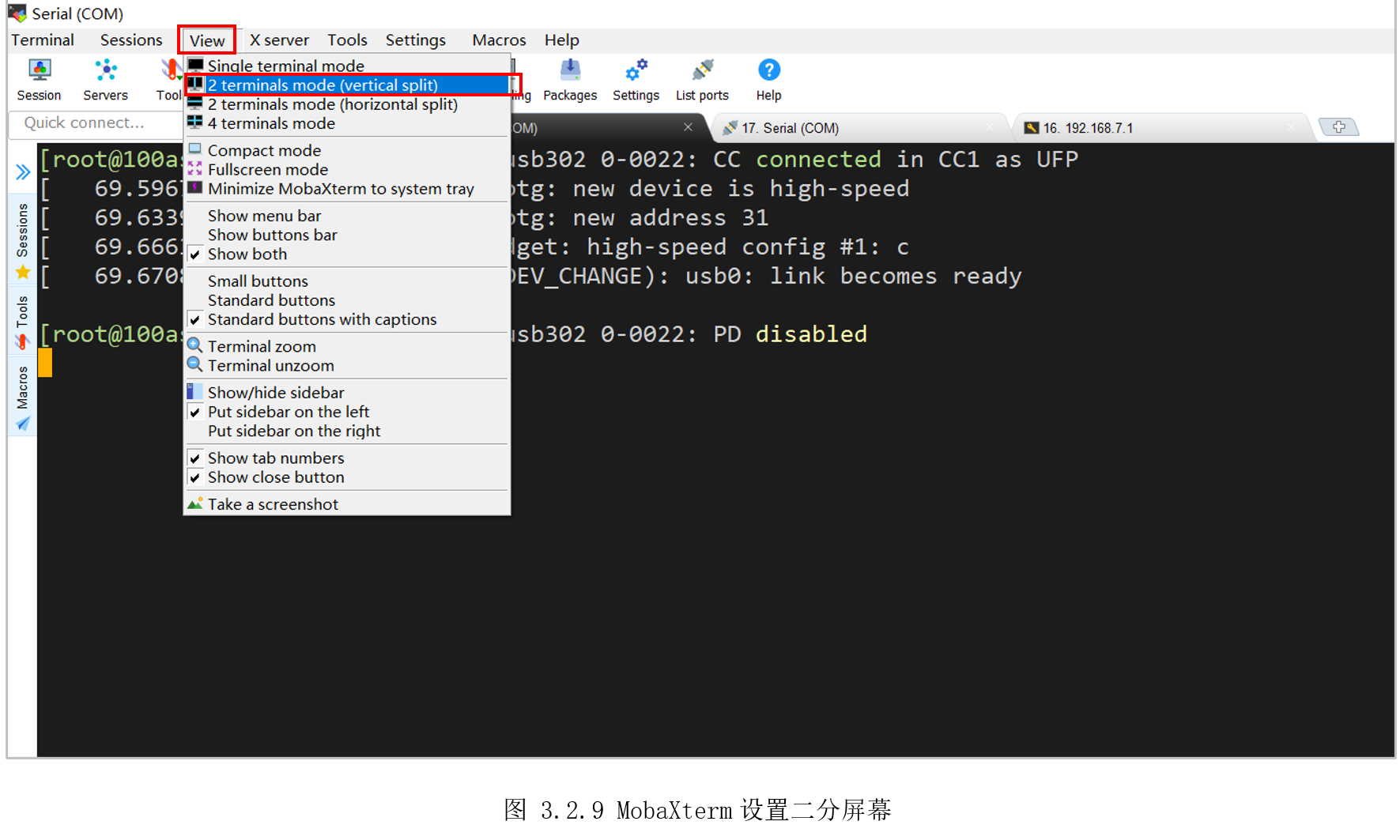Select 4 terminals mode
The image size is (1400, 840).
pyautogui.click(x=271, y=123)
